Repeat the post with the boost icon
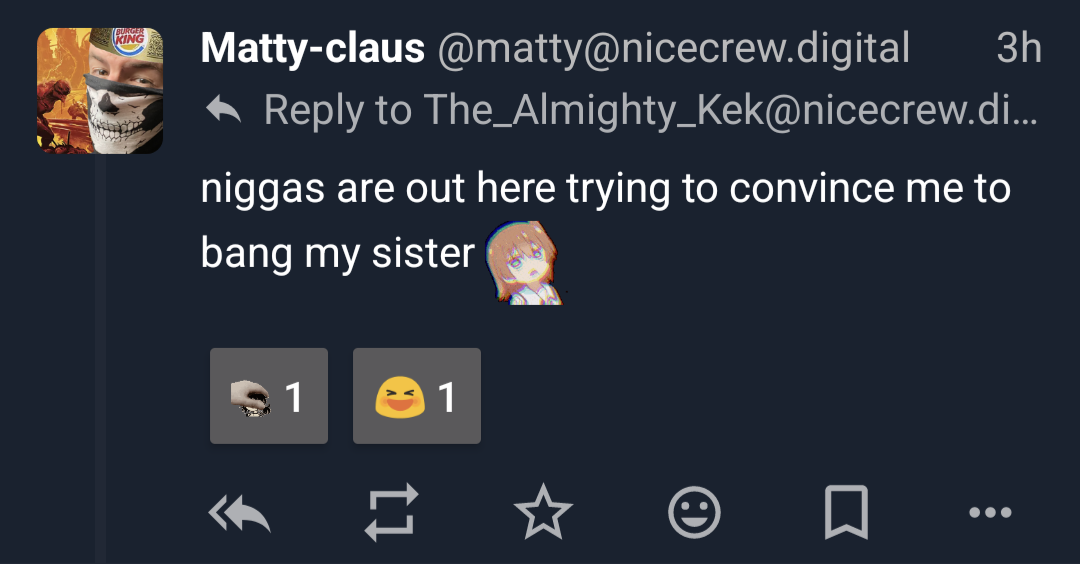The height and width of the screenshot is (564, 1080). (x=390, y=514)
